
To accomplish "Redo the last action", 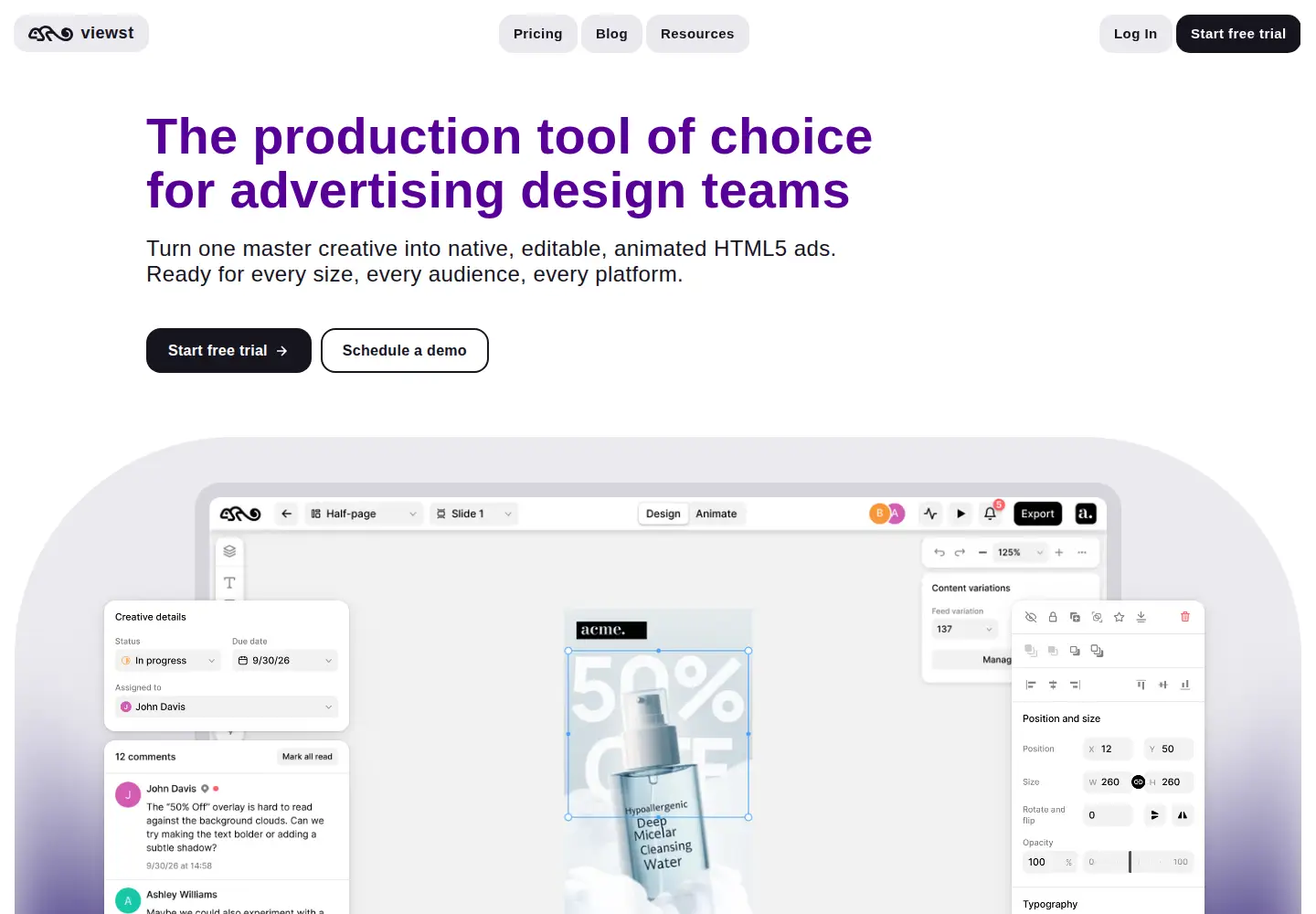I will point(960,552).
